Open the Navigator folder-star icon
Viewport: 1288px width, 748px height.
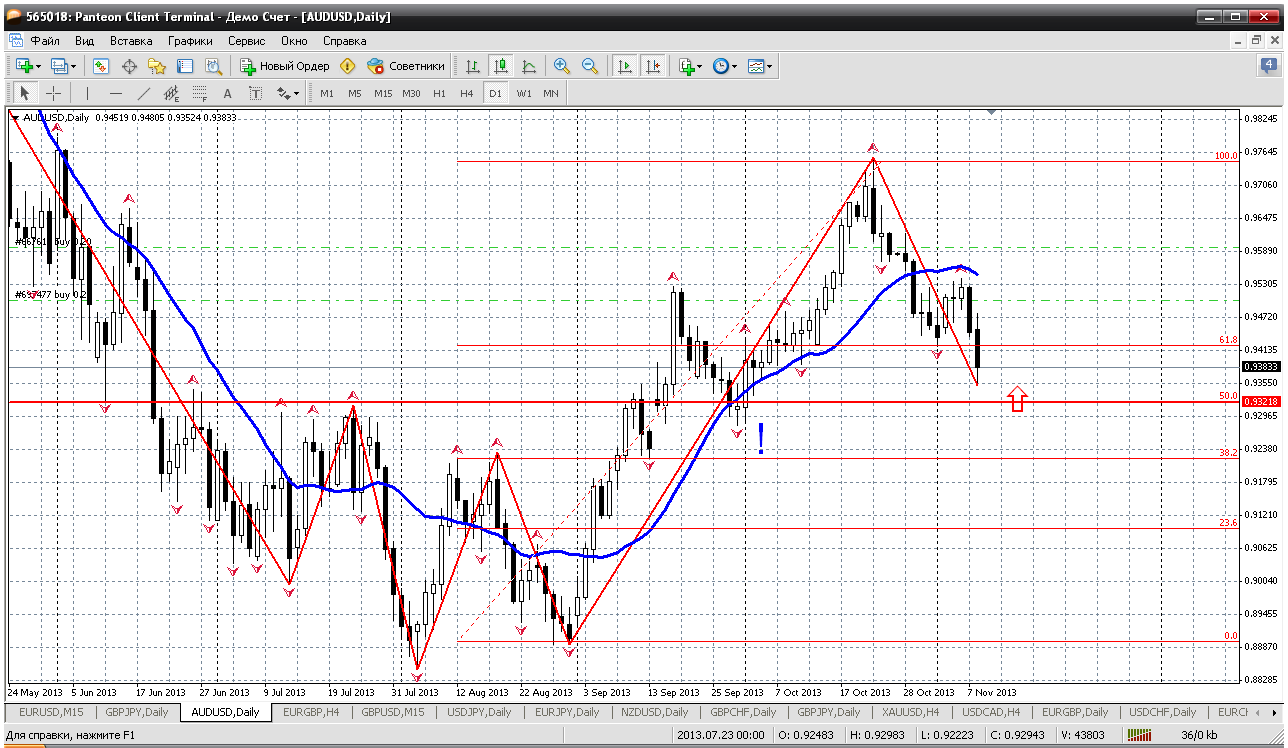[157, 66]
